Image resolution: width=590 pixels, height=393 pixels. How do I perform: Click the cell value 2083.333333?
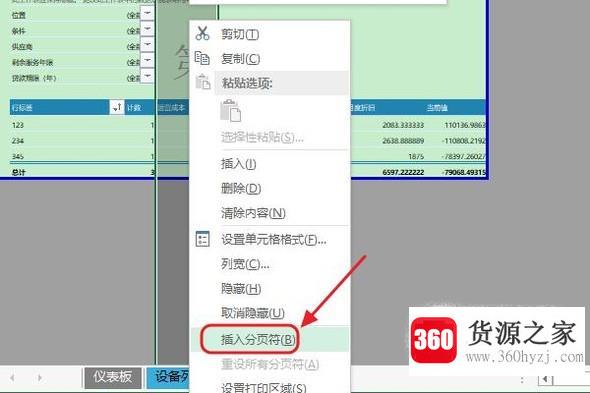(403, 125)
